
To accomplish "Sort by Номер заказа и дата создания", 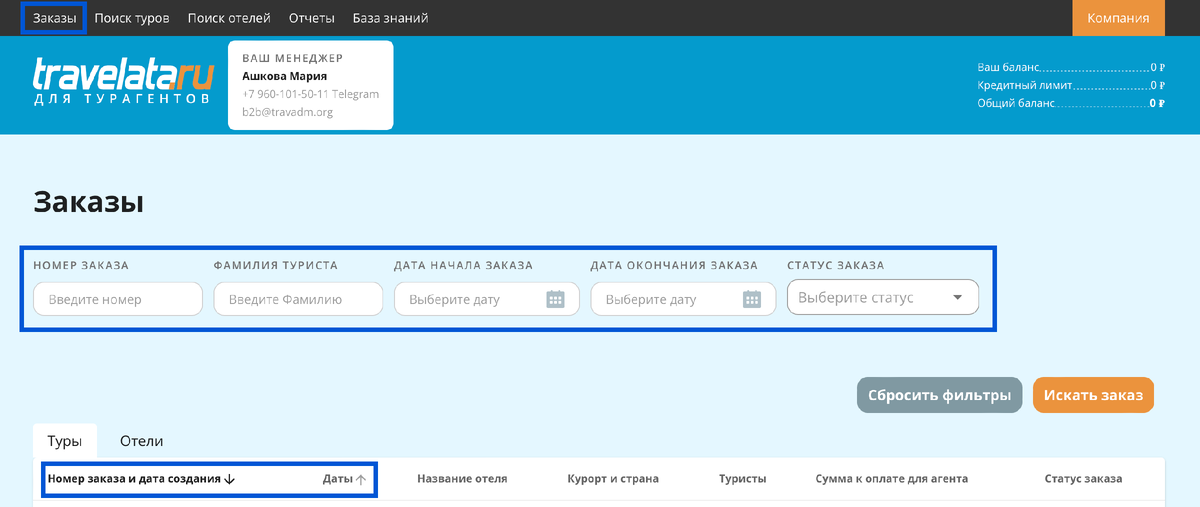I will (x=134, y=479).
